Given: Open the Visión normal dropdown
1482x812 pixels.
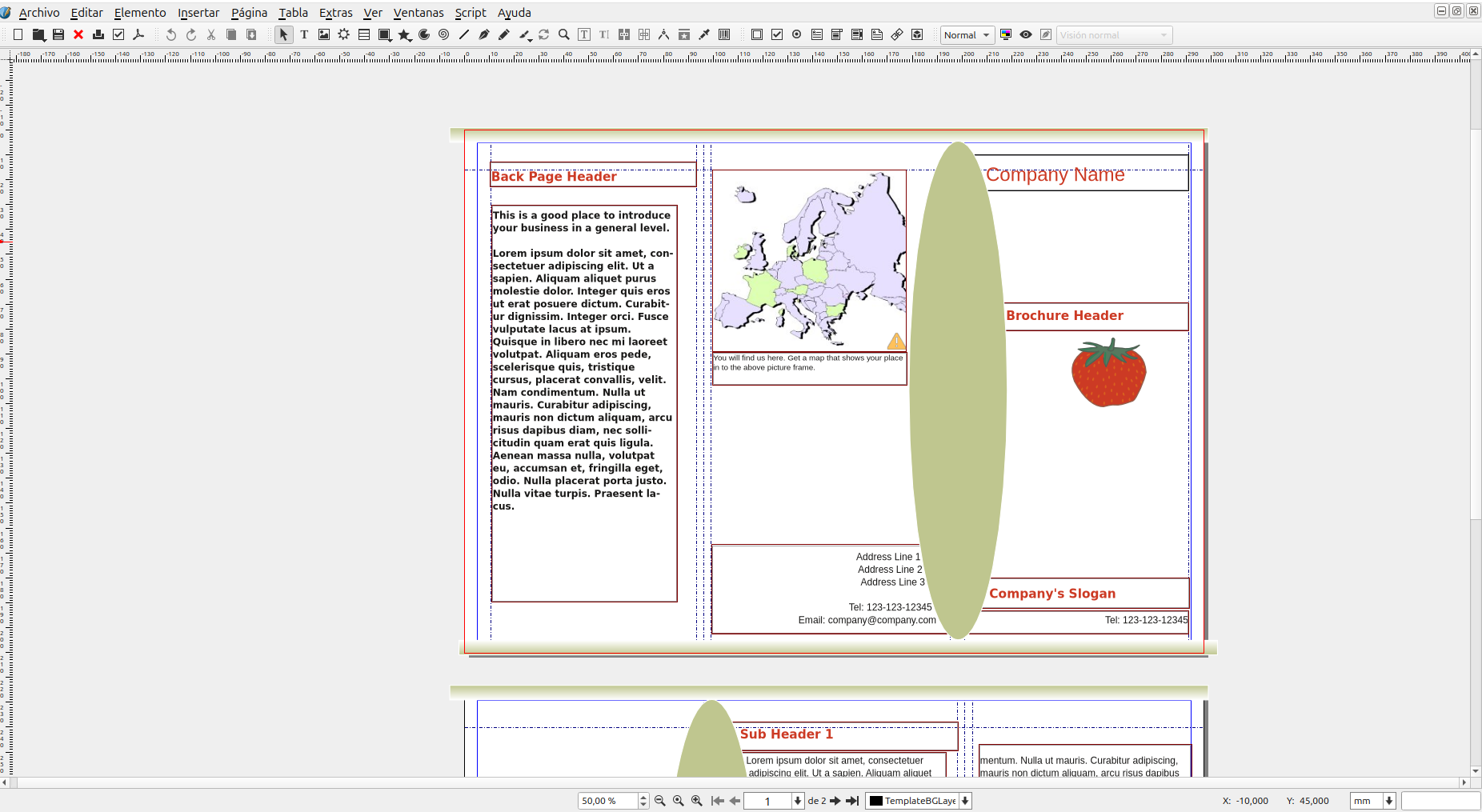Looking at the screenshot, I should pyautogui.click(x=1115, y=34).
